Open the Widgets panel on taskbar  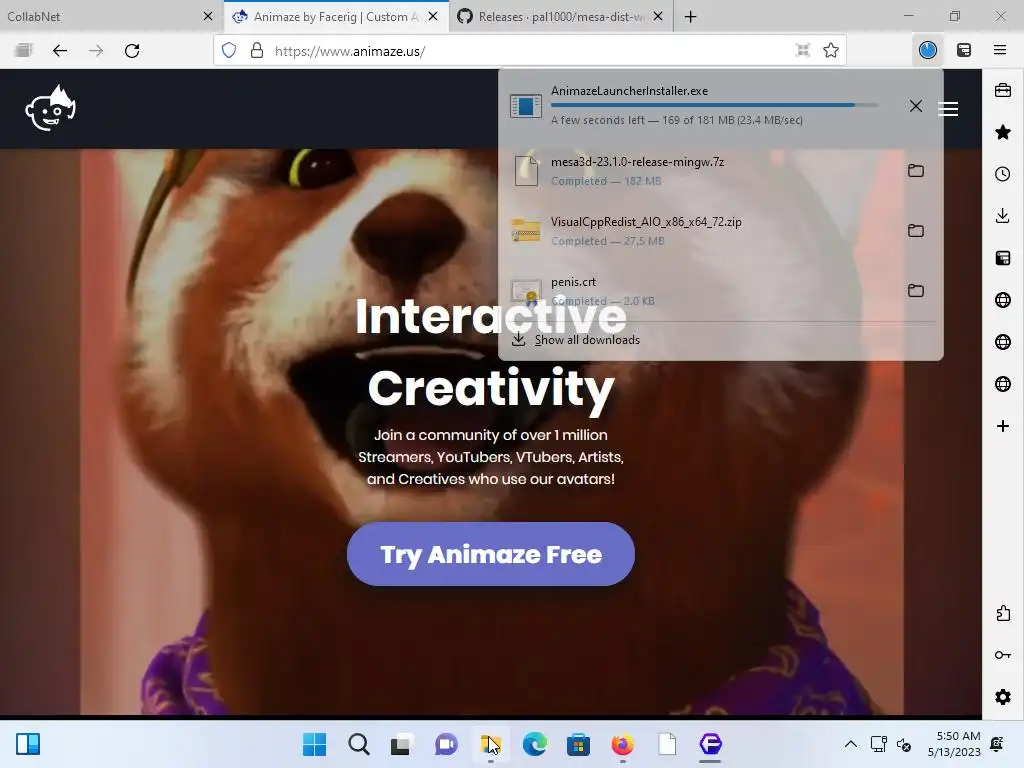click(28, 744)
